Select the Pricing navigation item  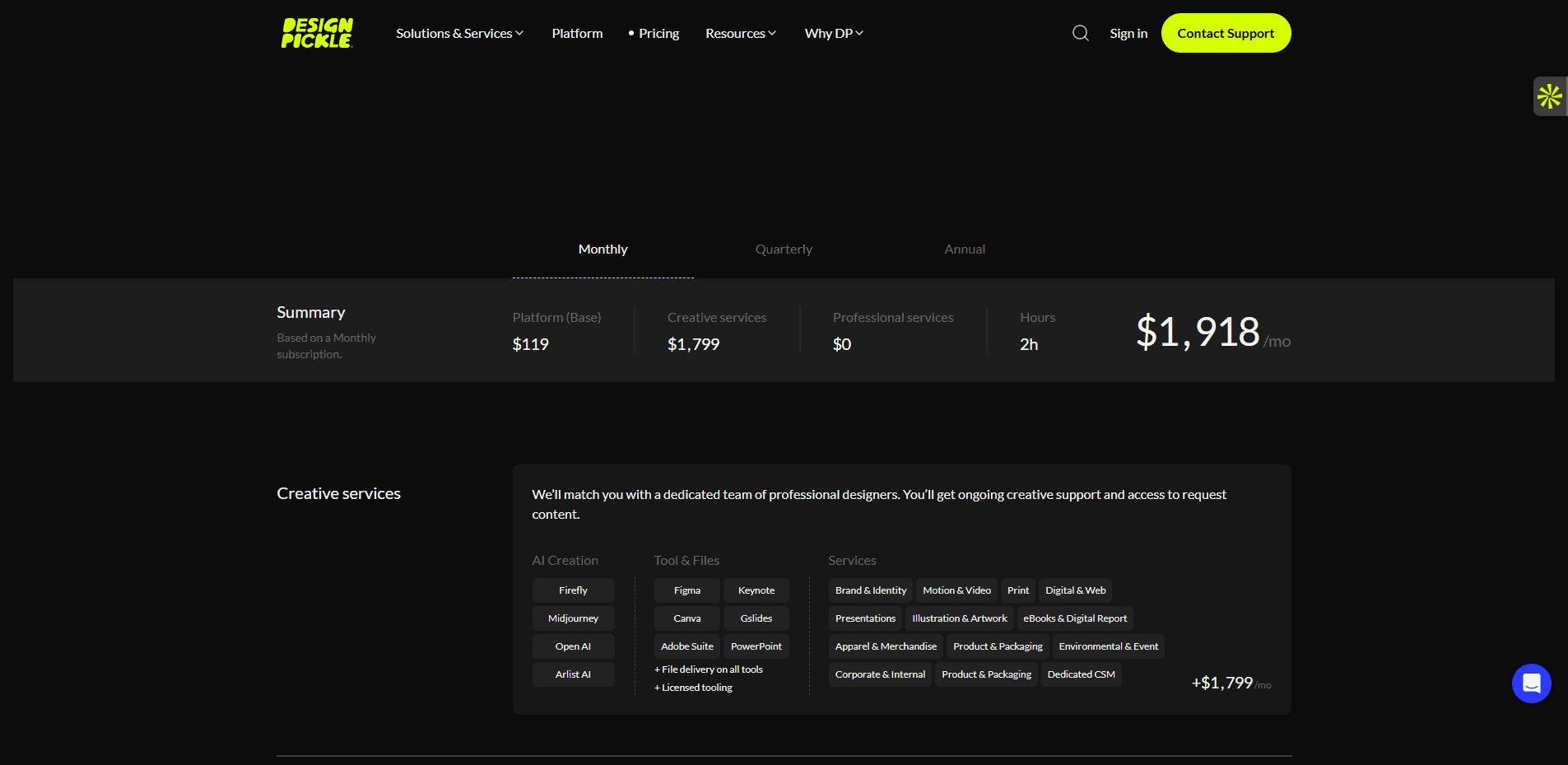(x=658, y=33)
